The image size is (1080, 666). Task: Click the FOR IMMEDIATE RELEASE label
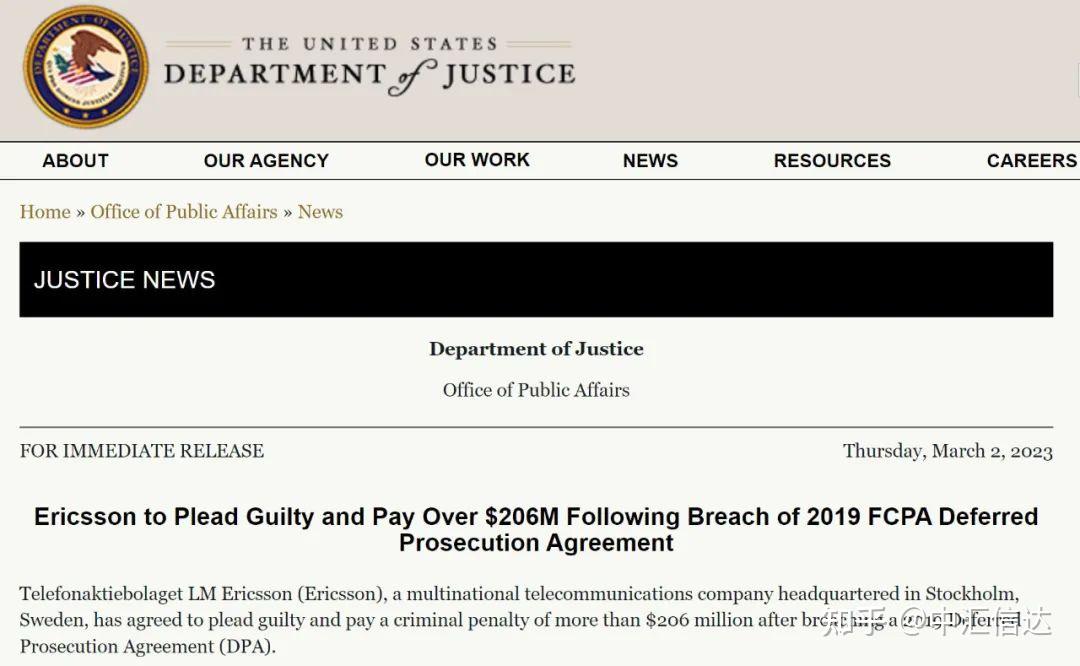pos(142,451)
